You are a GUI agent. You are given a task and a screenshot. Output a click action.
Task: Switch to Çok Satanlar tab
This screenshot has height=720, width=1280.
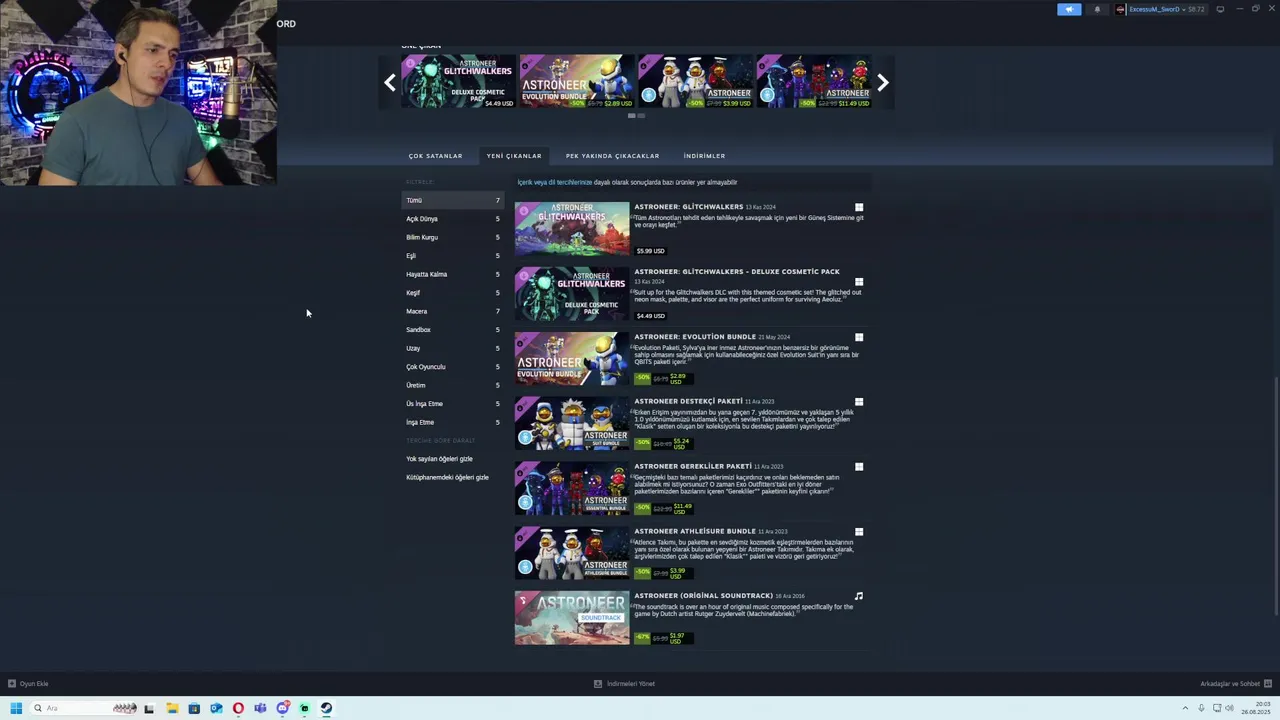(x=435, y=156)
